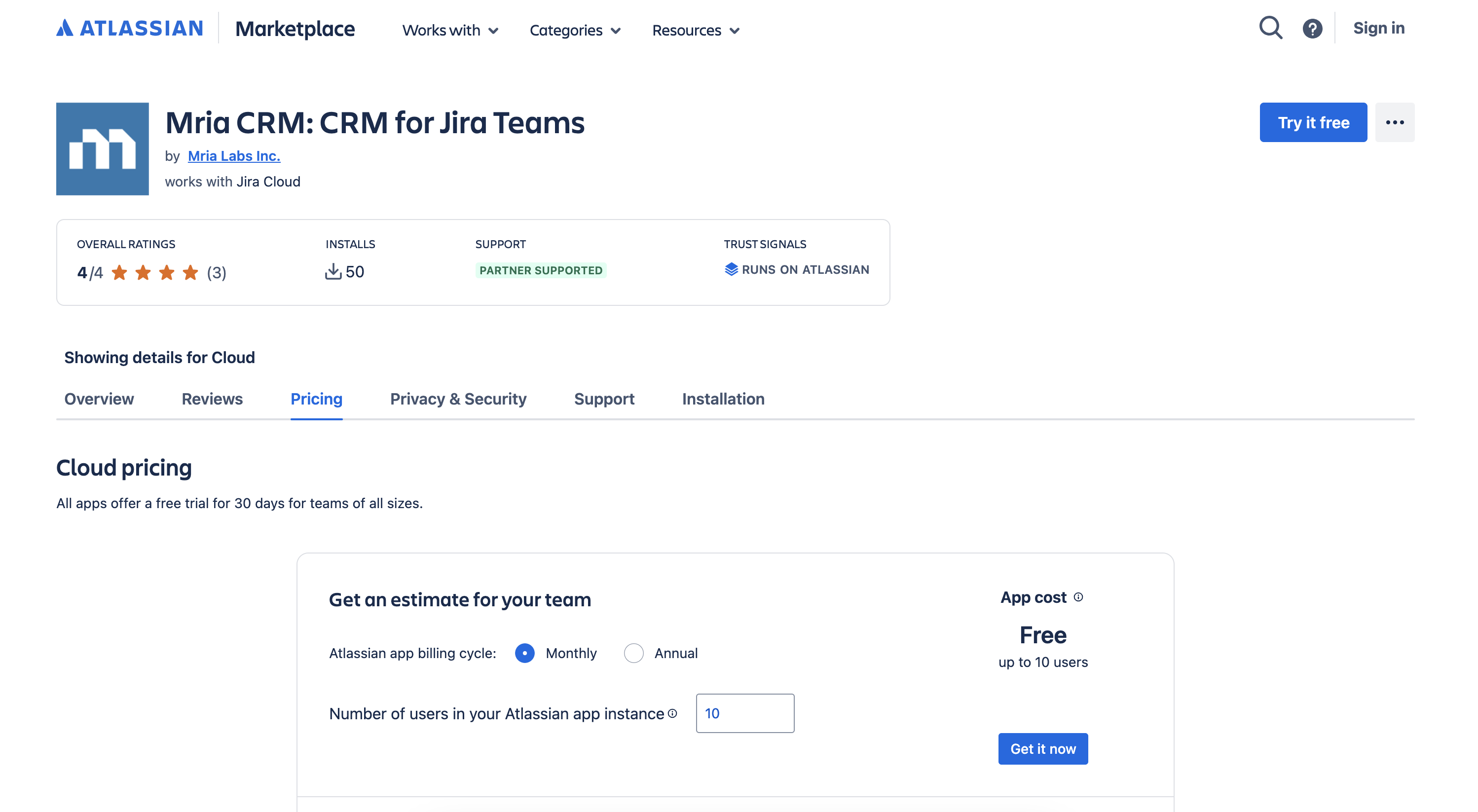The height and width of the screenshot is (812, 1478).
Task: Click the installs download icon
Action: [333, 271]
